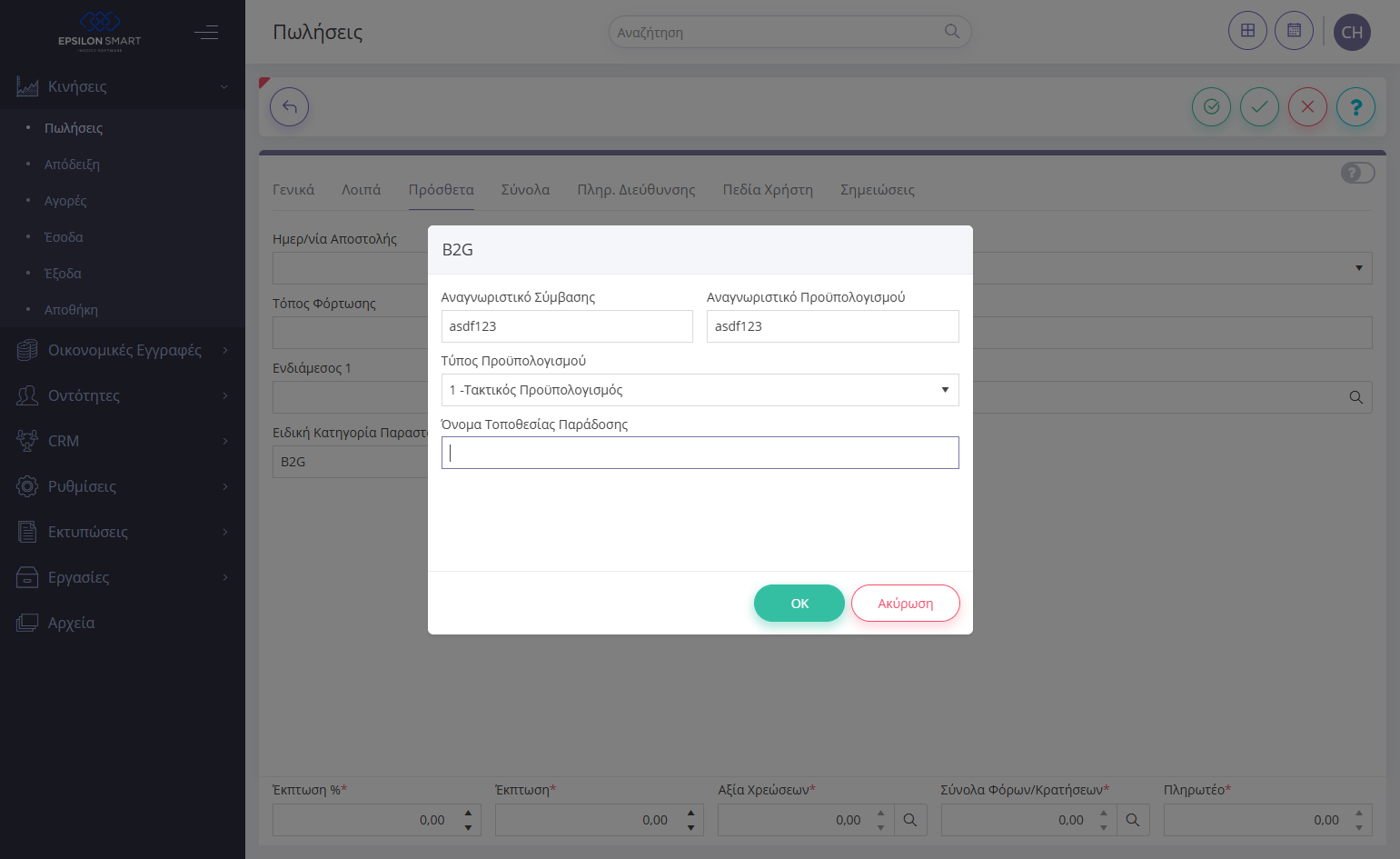This screenshot has width=1400, height=859.
Task: Click the Κινήσεις chart icon in sidebar
Action: point(27,86)
